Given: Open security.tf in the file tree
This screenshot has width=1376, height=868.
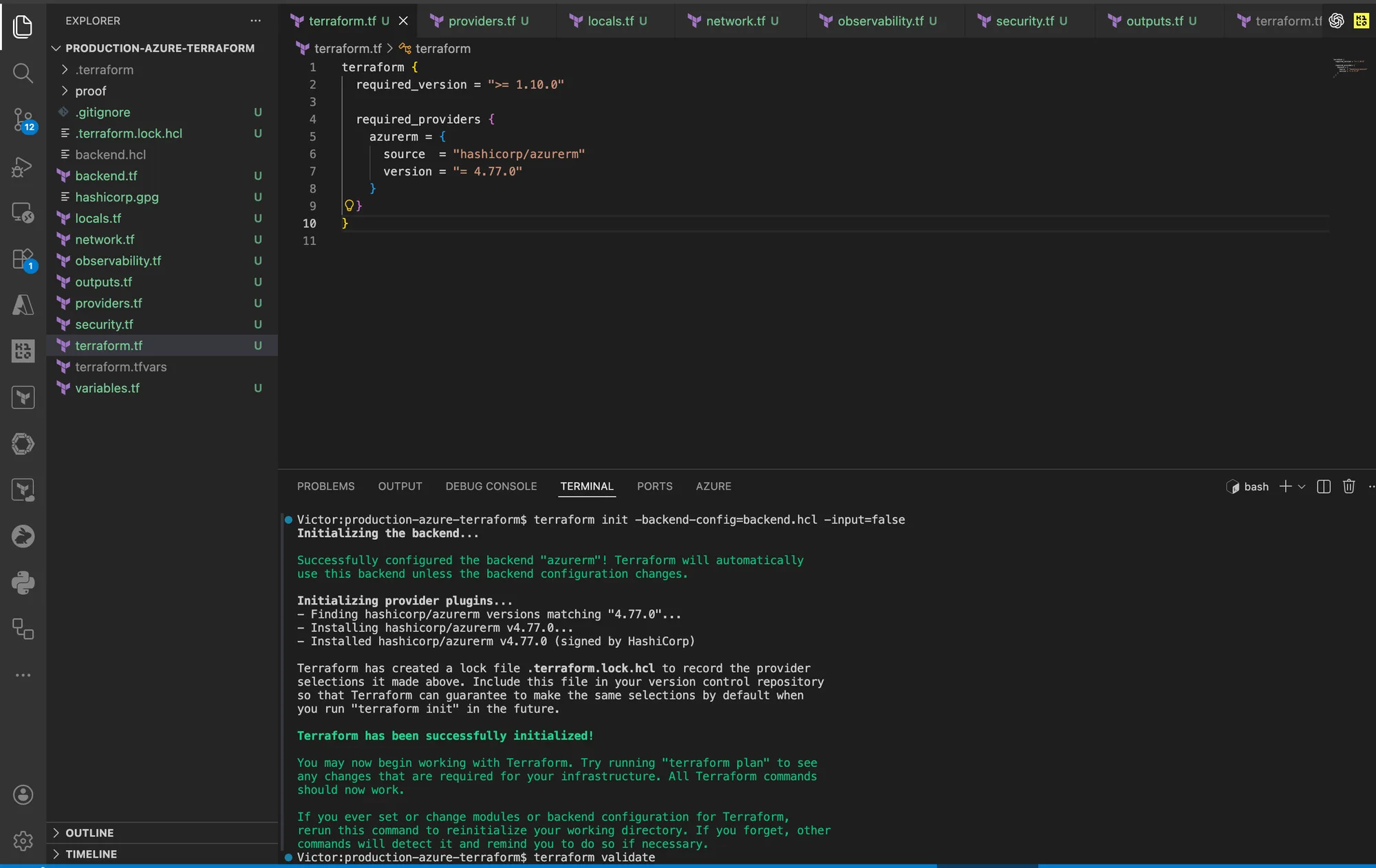Looking at the screenshot, I should [162, 325].
